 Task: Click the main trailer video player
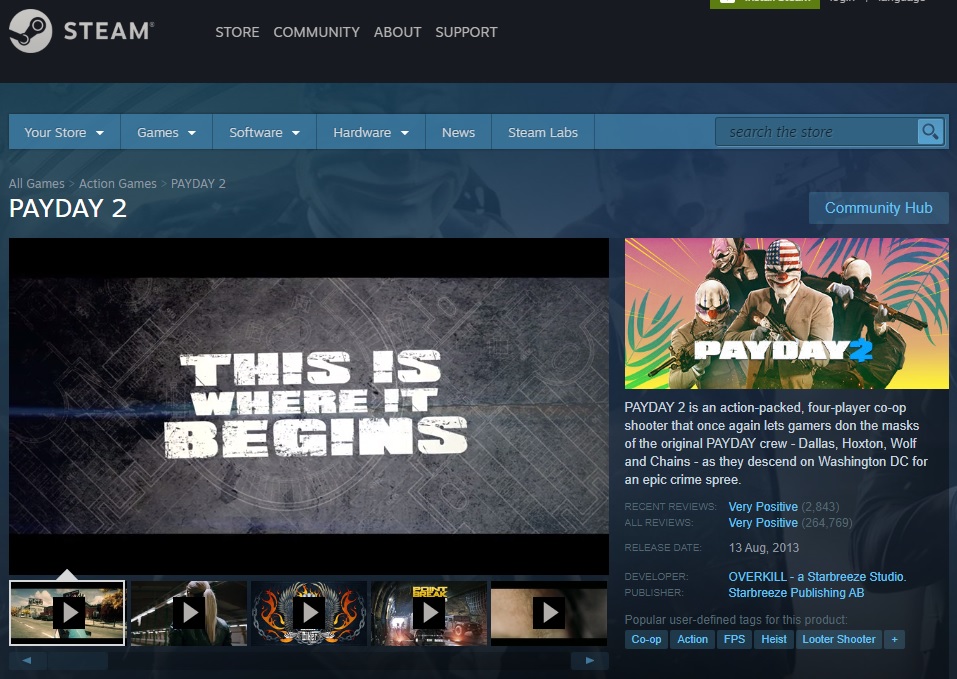click(x=309, y=406)
